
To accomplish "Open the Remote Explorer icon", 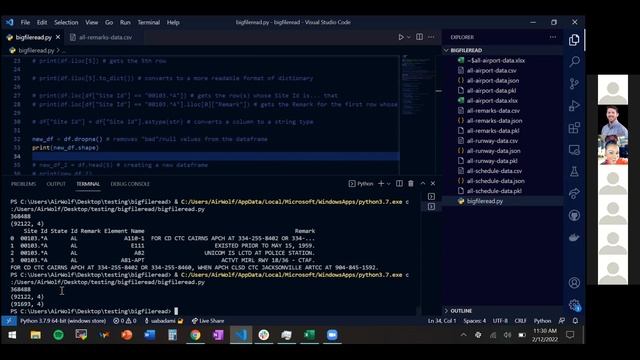I will (574, 150).
